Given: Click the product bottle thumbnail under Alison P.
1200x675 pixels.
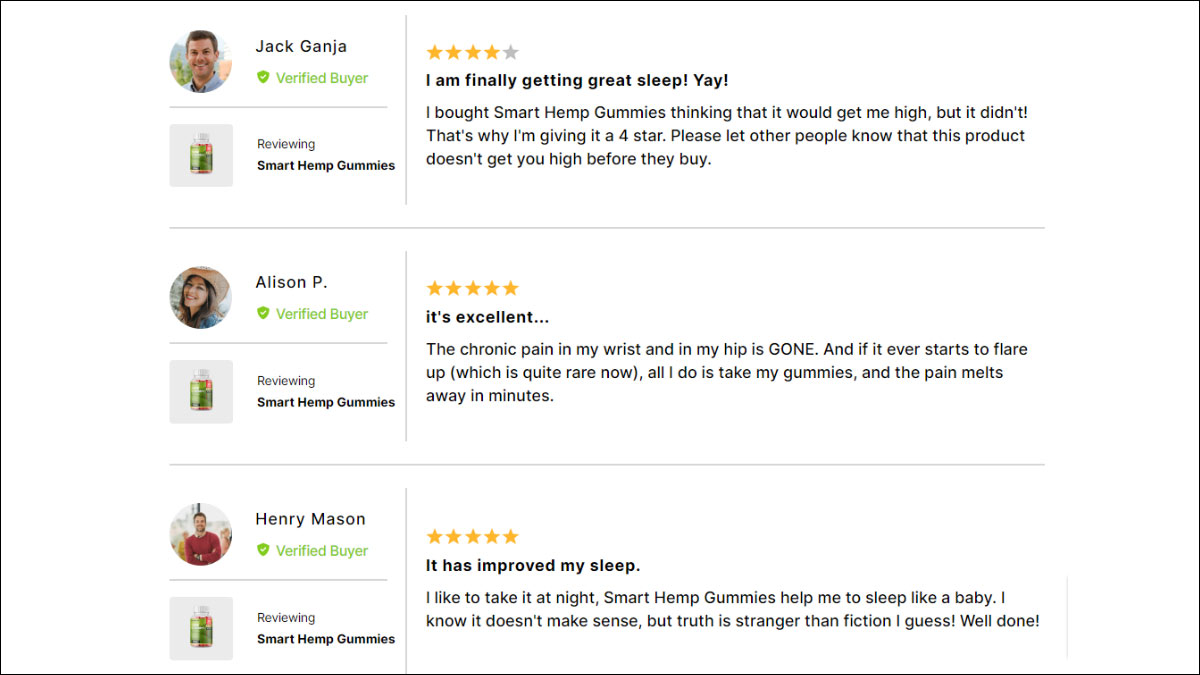Looking at the screenshot, I should (x=200, y=391).
